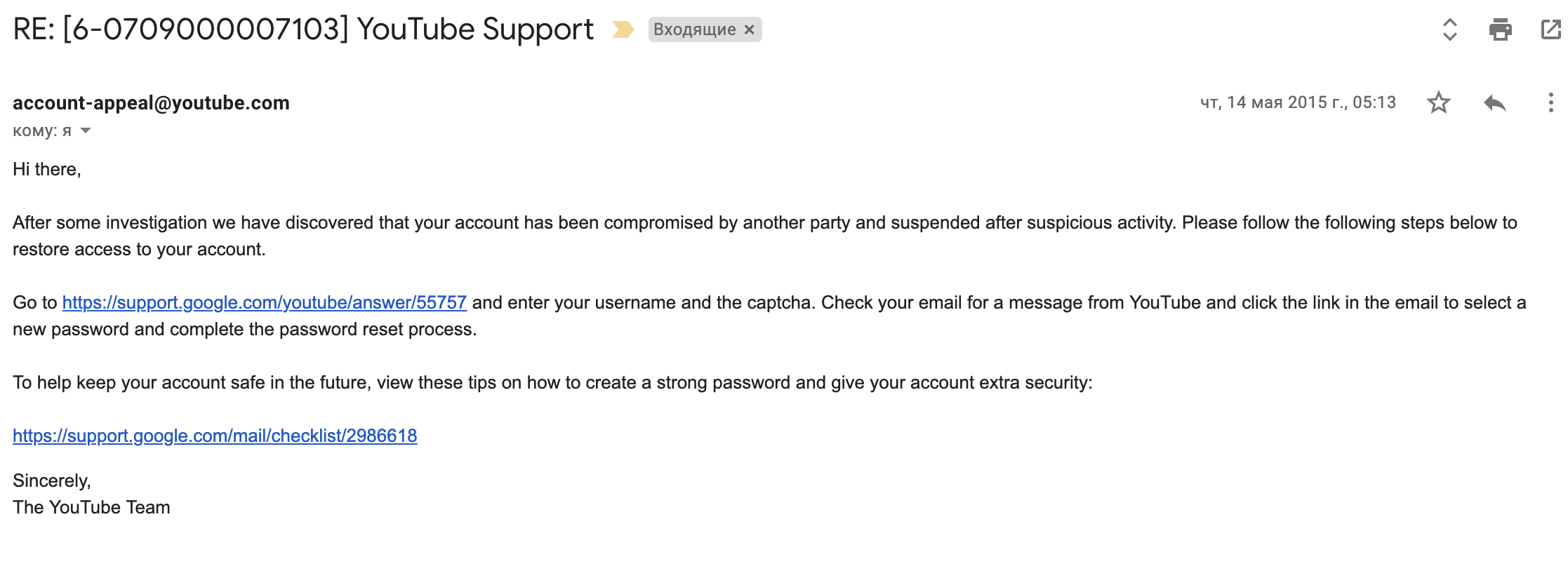Image resolution: width=1568 pixels, height=571 pixels.
Task: Click the sender address account-appeal@youtube.com
Action: click(151, 103)
